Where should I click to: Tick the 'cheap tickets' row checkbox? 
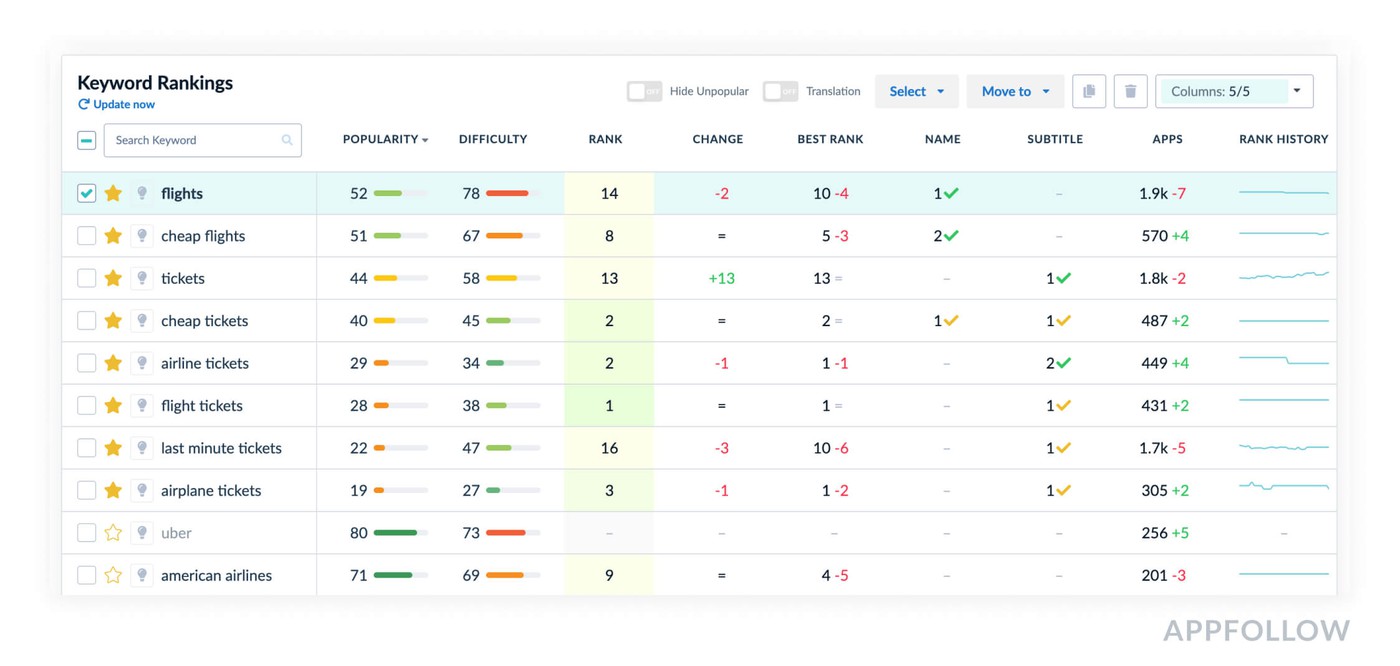(x=87, y=321)
